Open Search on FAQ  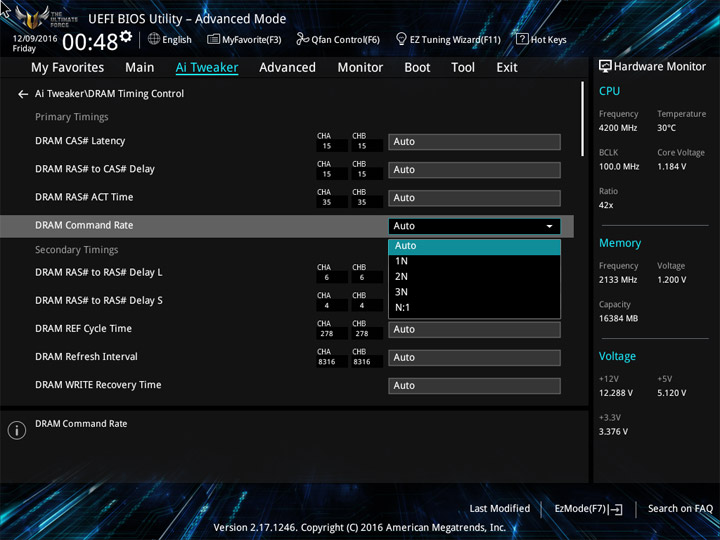pyautogui.click(x=680, y=508)
